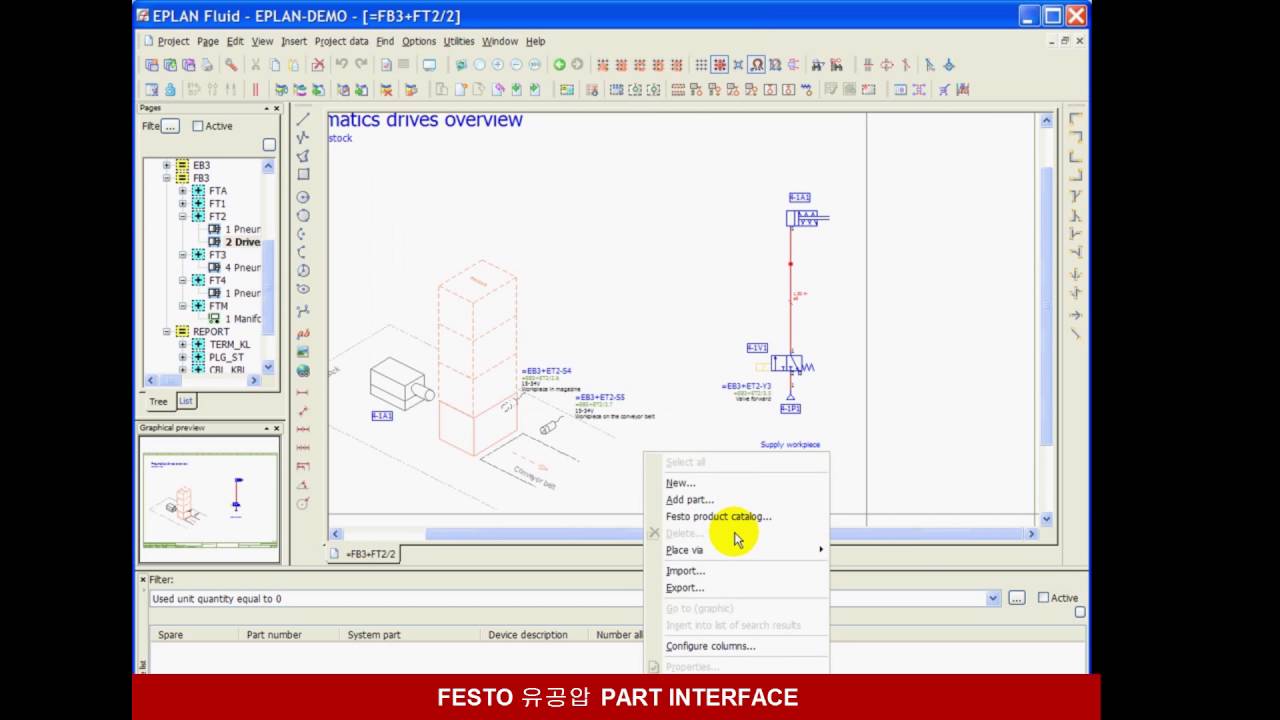The image size is (1280, 720).
Task: Click the Redo arrow icon
Action: 361,65
